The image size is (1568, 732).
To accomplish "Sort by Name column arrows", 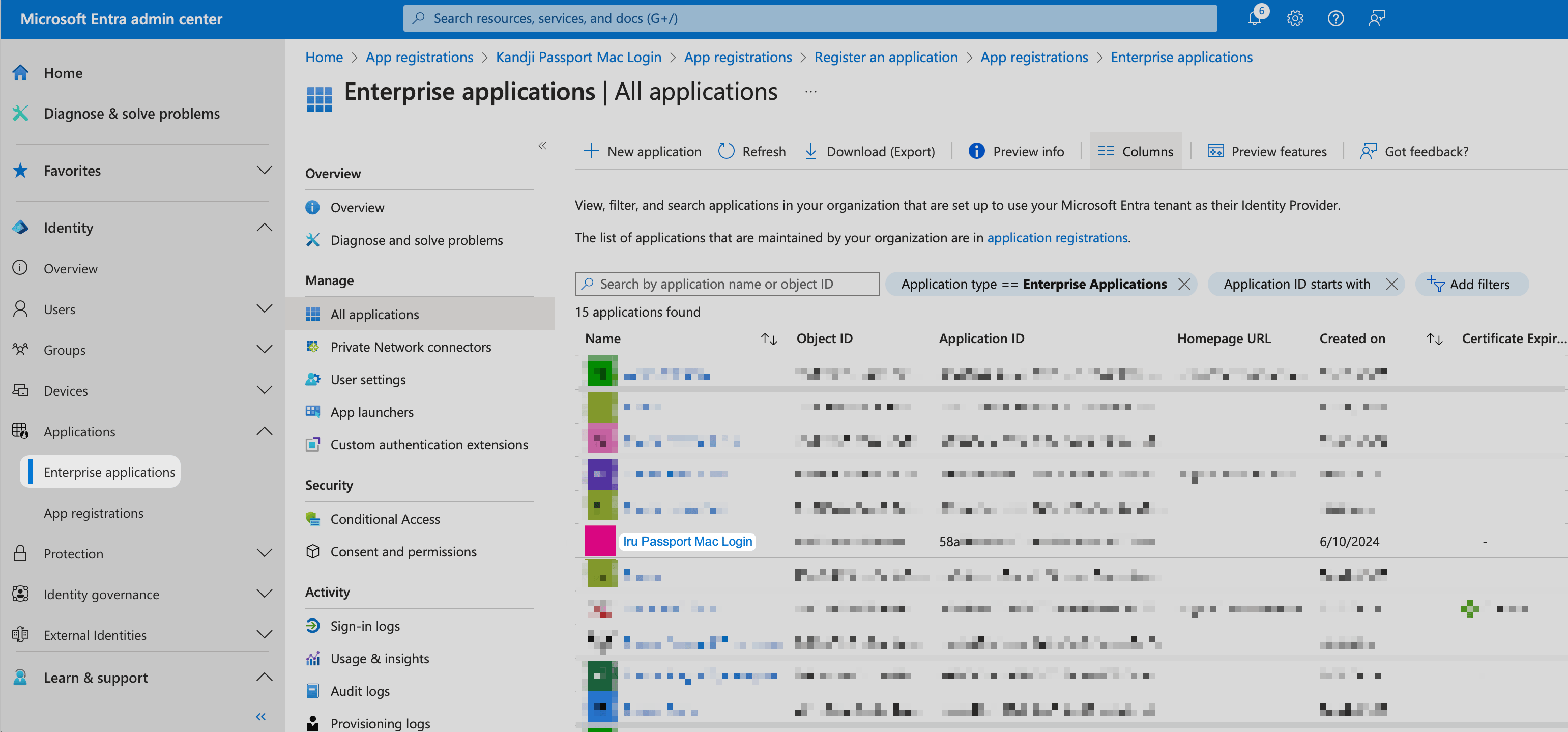I will point(769,339).
